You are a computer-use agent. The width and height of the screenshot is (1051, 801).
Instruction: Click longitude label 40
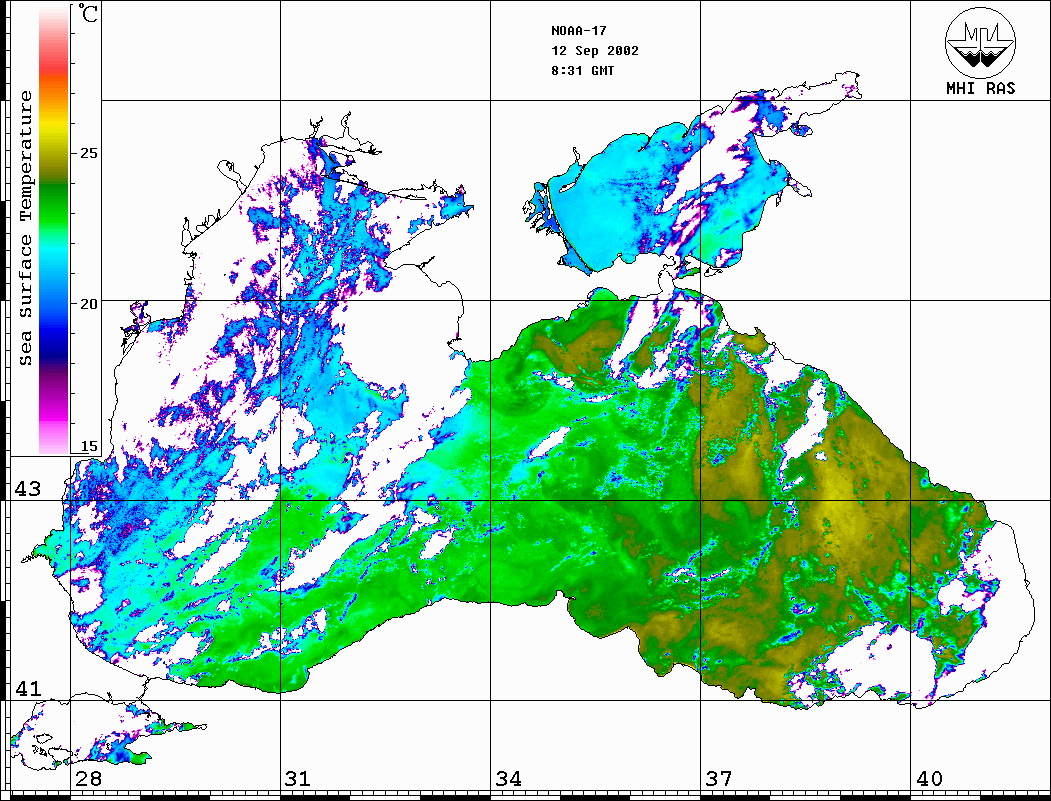929,779
